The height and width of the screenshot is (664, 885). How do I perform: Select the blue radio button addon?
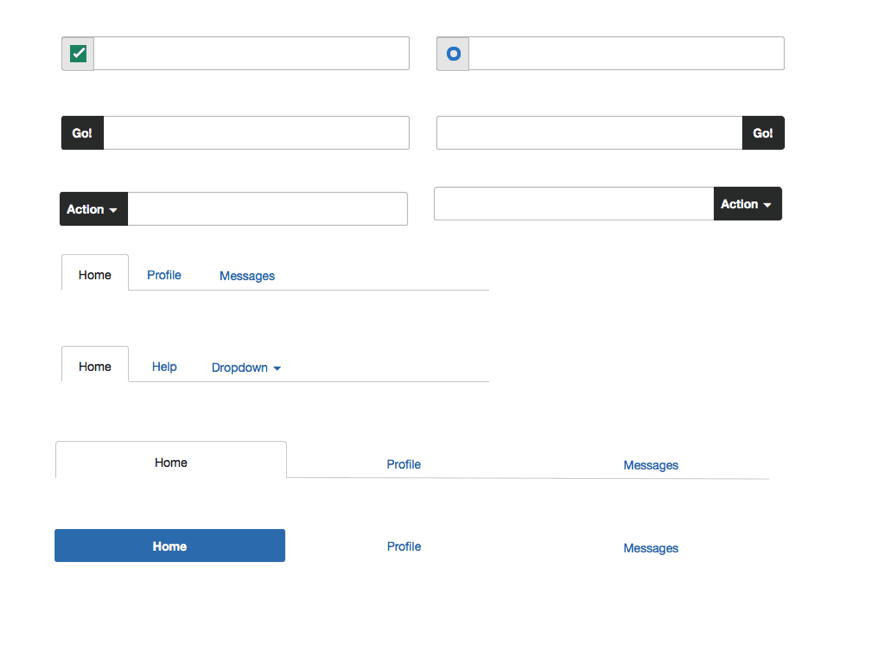(x=453, y=54)
